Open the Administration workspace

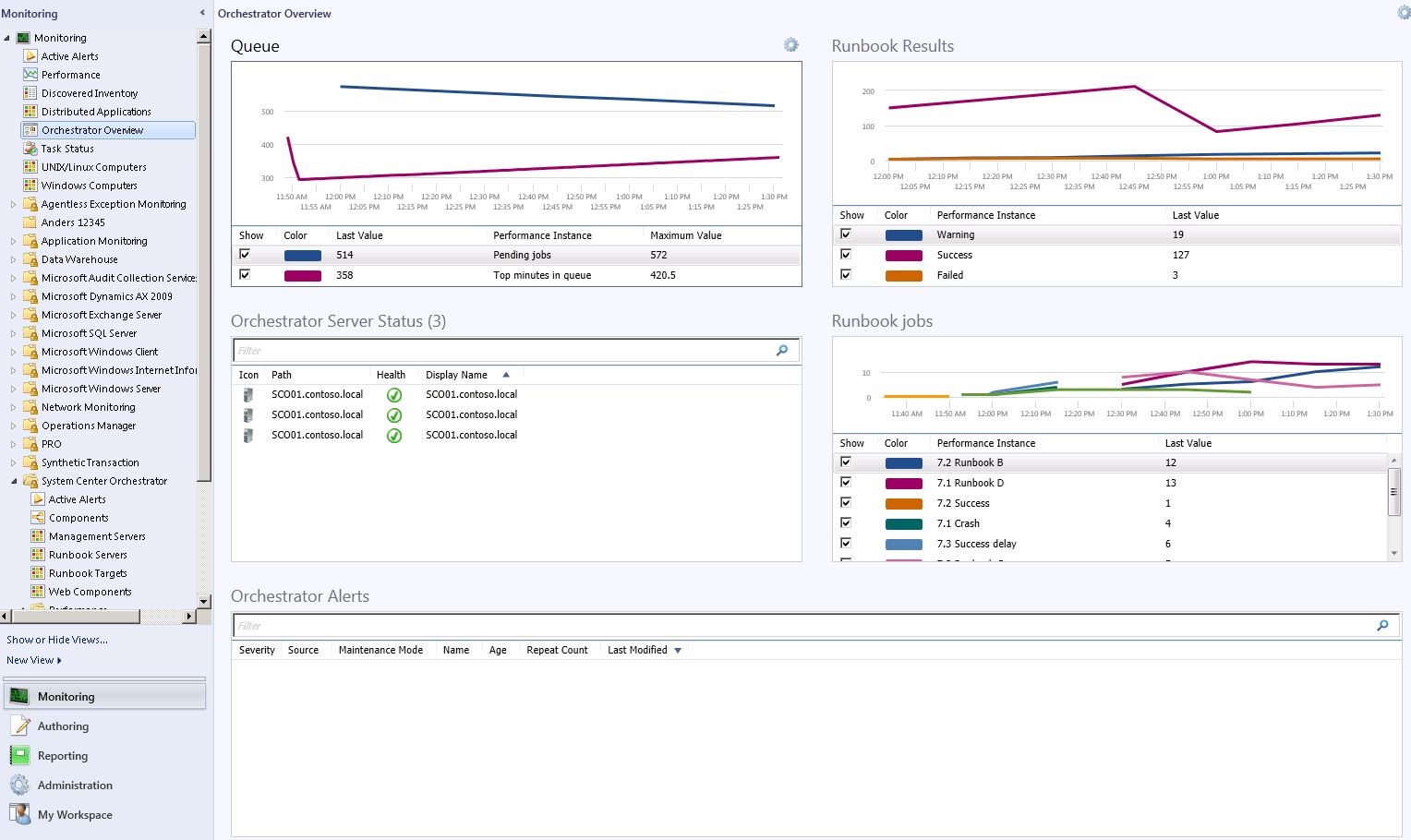pos(75,786)
